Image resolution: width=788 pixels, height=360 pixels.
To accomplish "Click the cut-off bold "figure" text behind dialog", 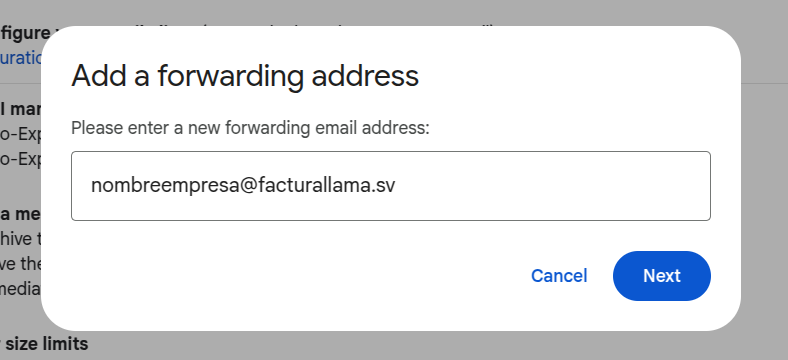I will pos(25,33).
